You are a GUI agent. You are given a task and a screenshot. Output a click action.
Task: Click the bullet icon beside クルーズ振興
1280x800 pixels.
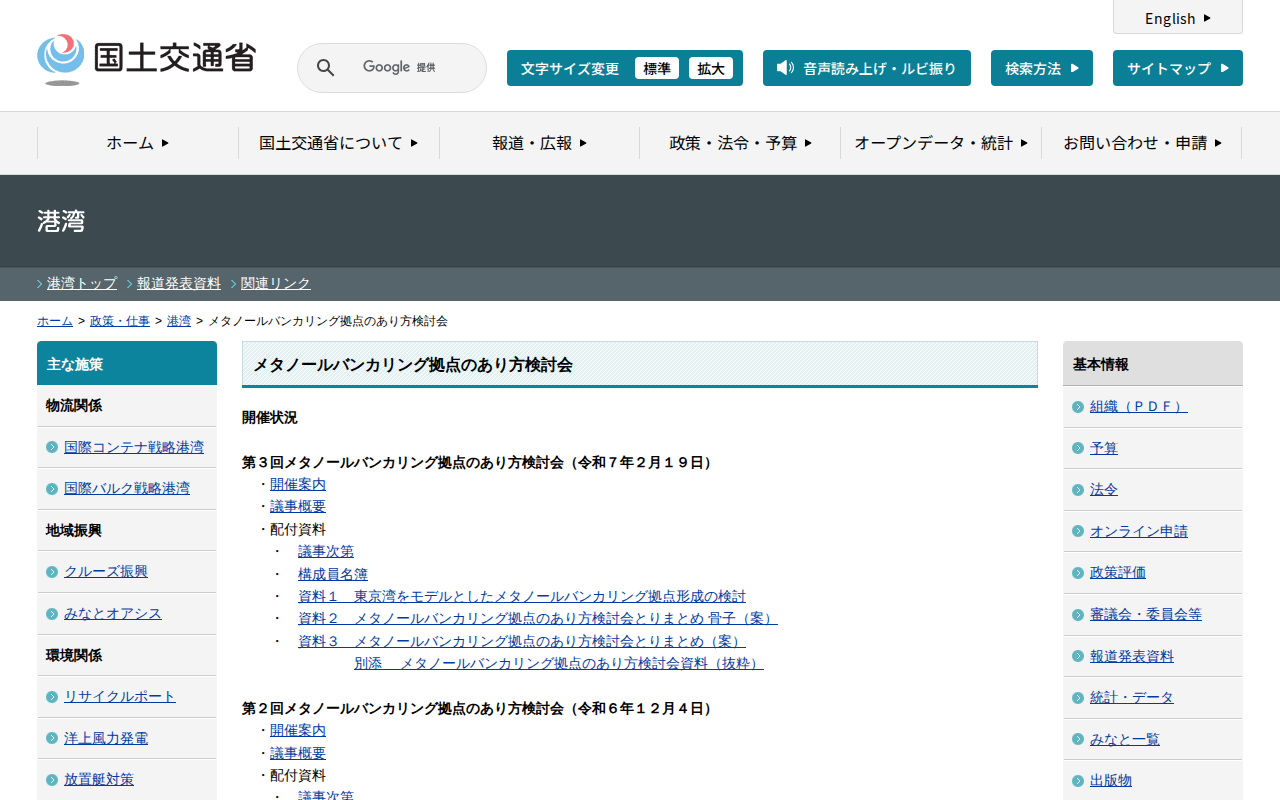pos(52,572)
